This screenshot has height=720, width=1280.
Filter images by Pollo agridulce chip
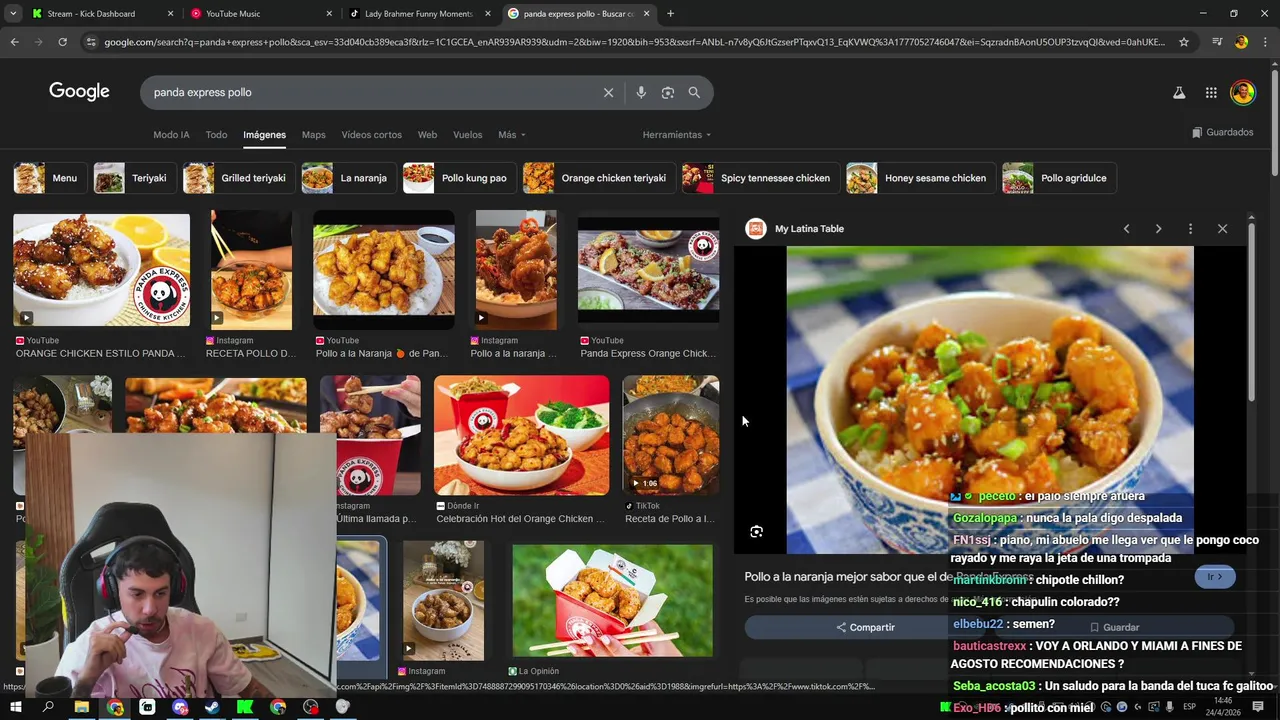click(x=1059, y=178)
